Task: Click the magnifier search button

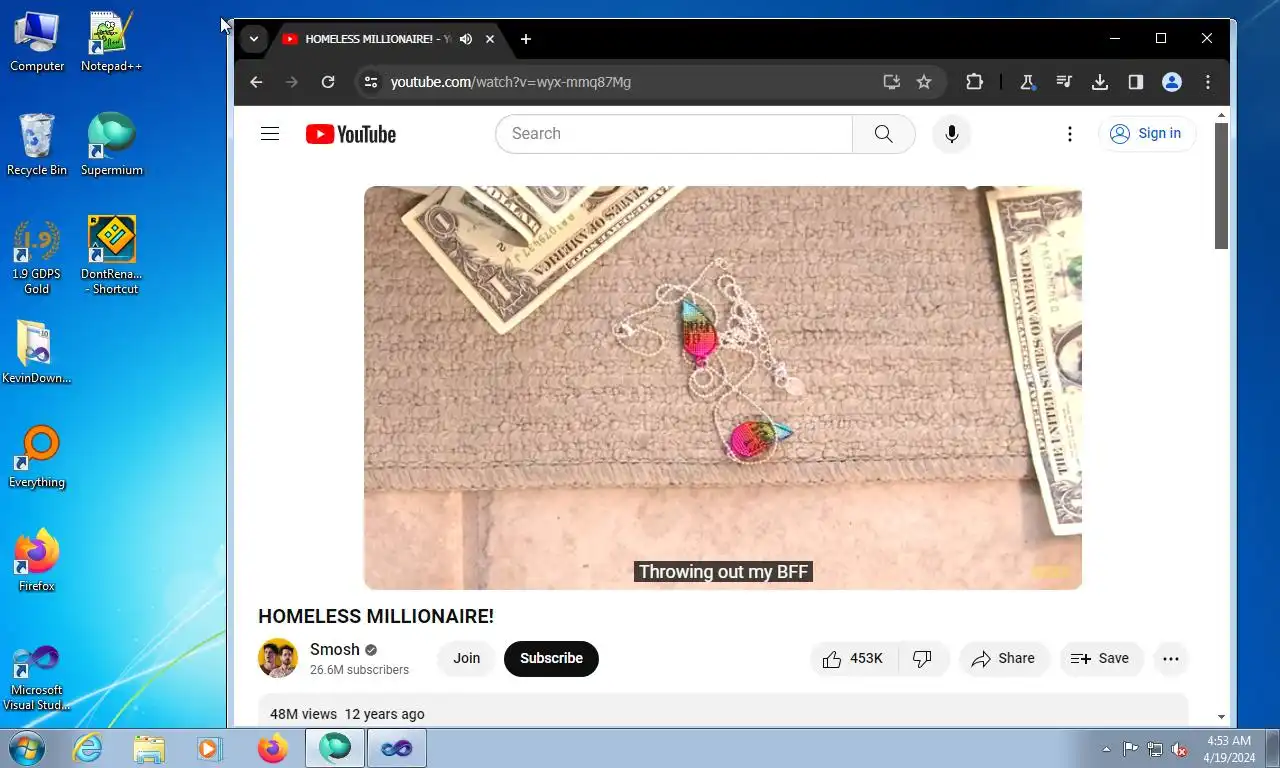Action: click(884, 134)
